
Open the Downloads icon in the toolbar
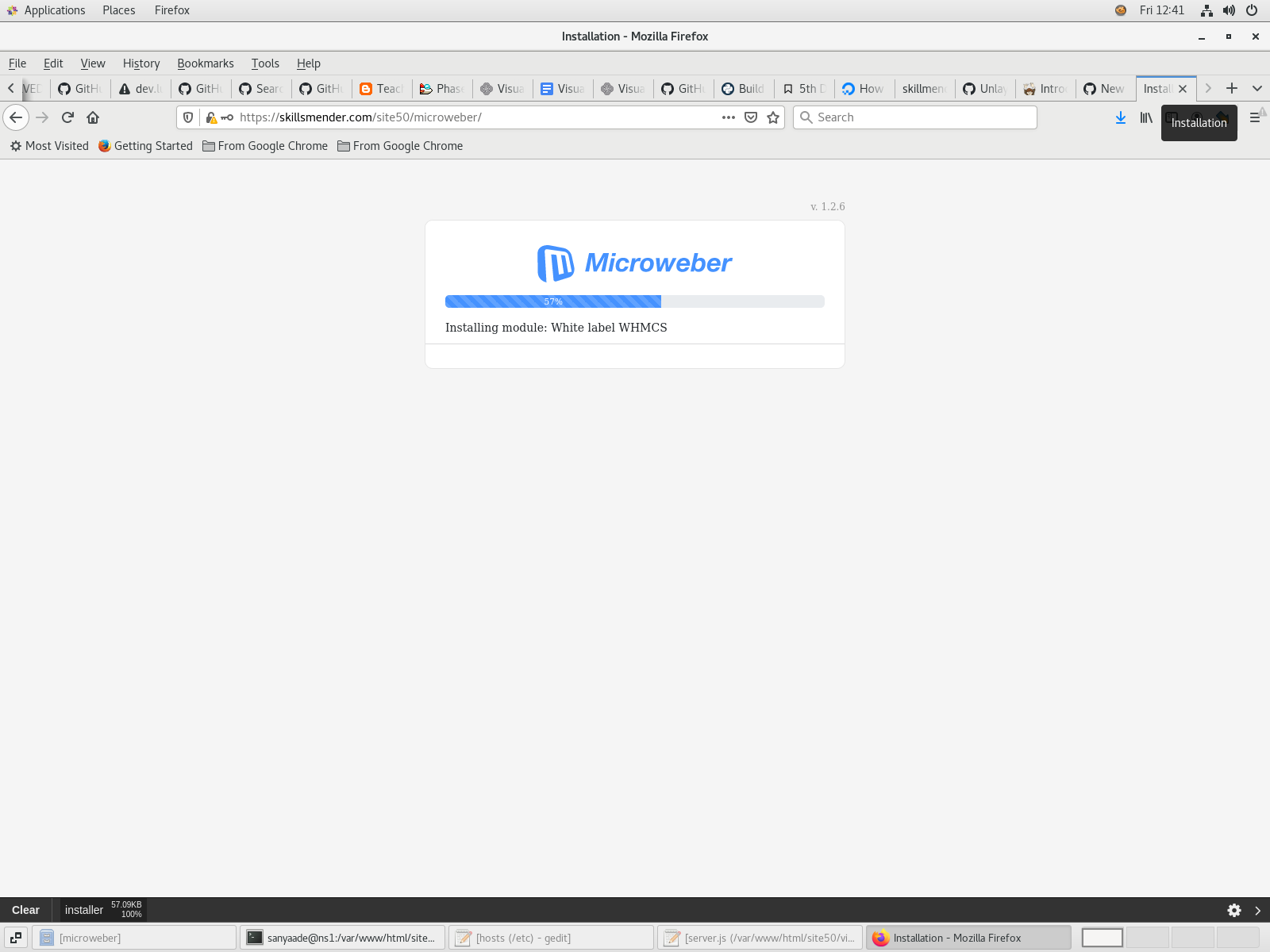pos(1121,117)
